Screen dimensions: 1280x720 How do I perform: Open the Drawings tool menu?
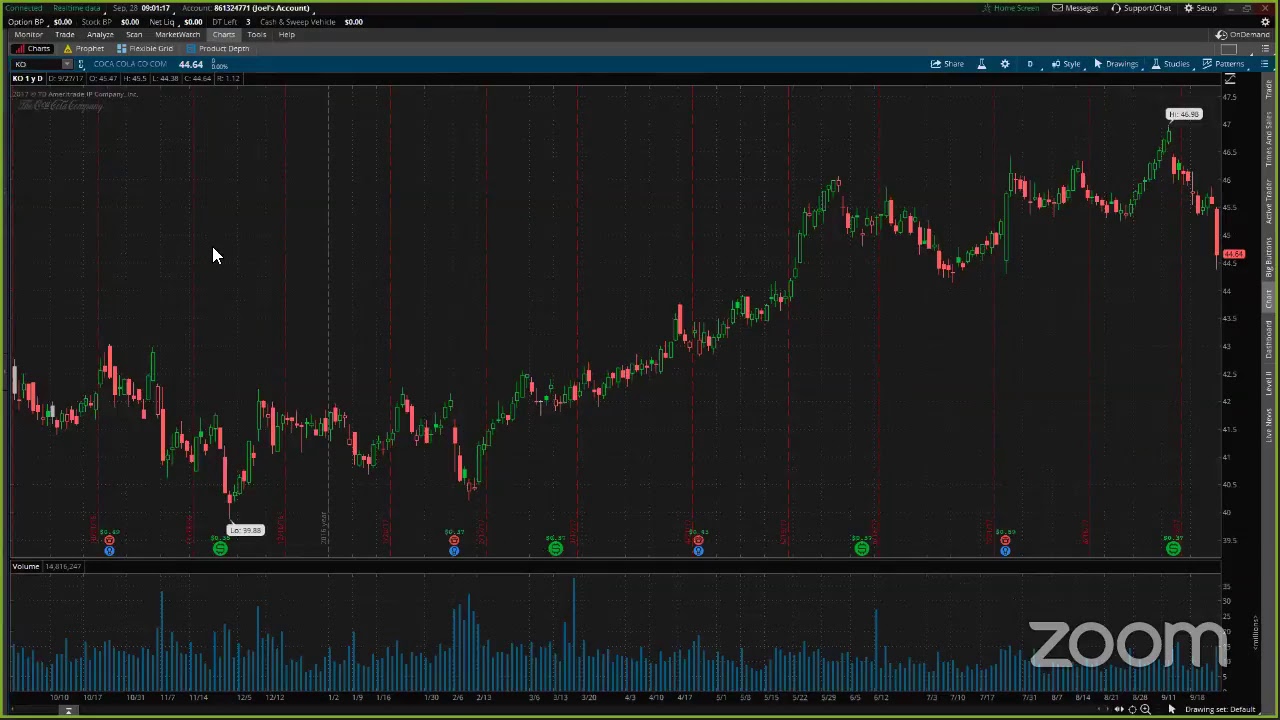click(1116, 64)
